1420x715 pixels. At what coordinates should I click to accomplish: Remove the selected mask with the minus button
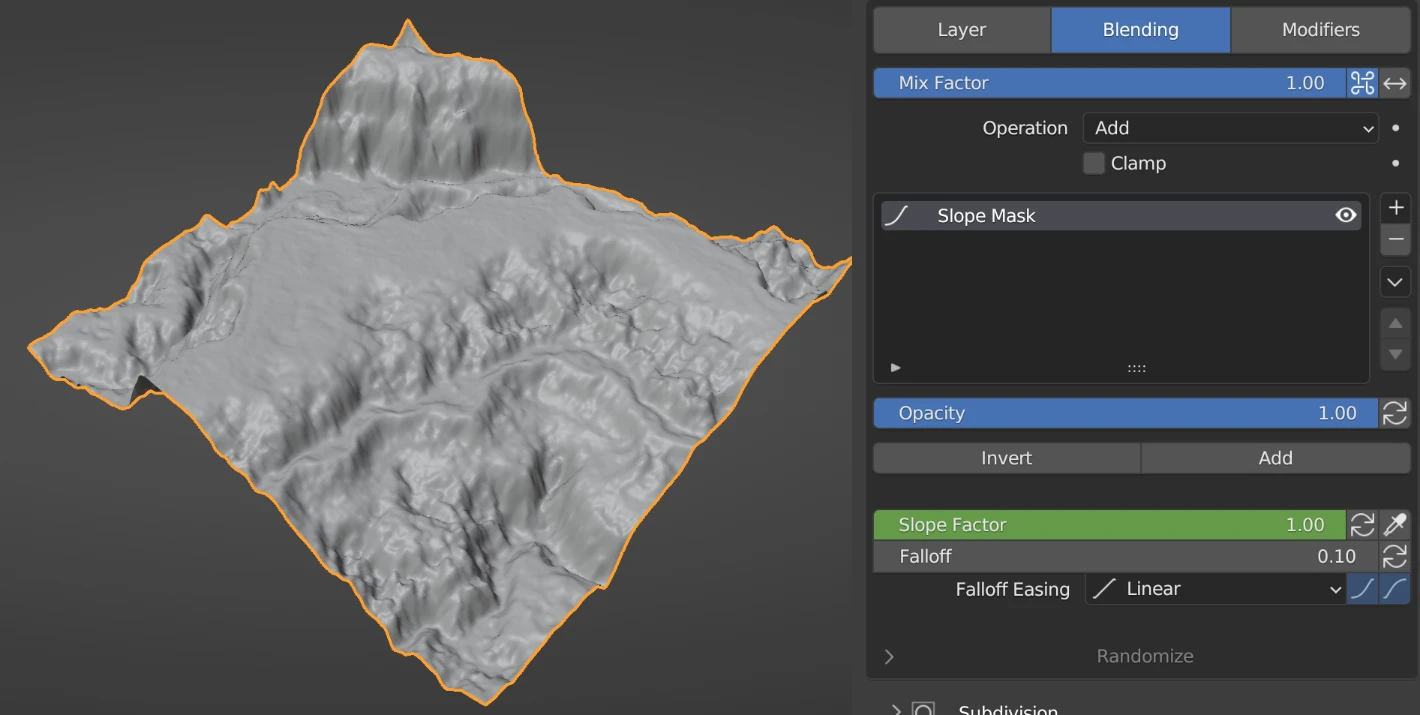[x=1396, y=239]
